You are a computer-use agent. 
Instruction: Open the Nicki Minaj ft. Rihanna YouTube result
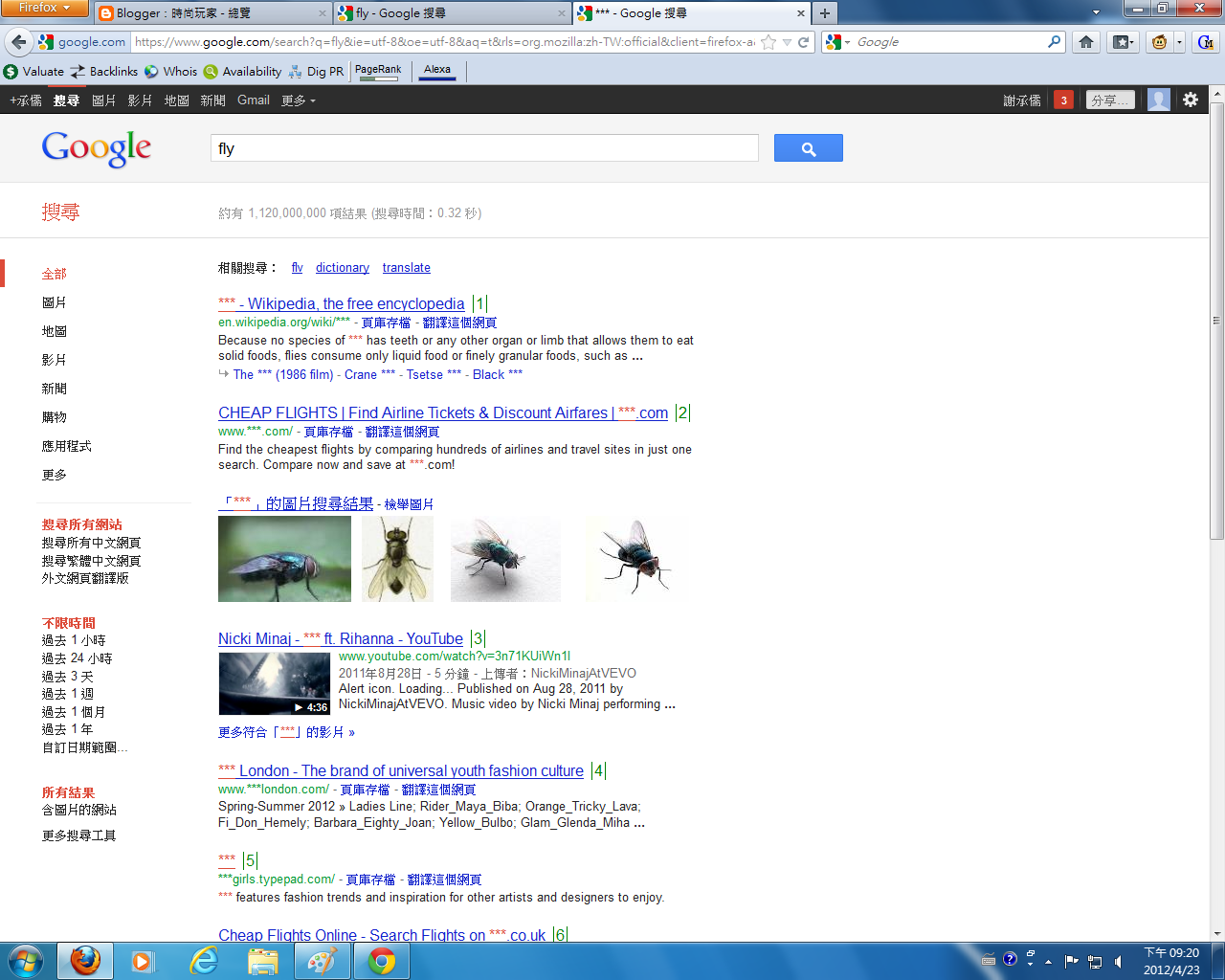[x=341, y=638]
